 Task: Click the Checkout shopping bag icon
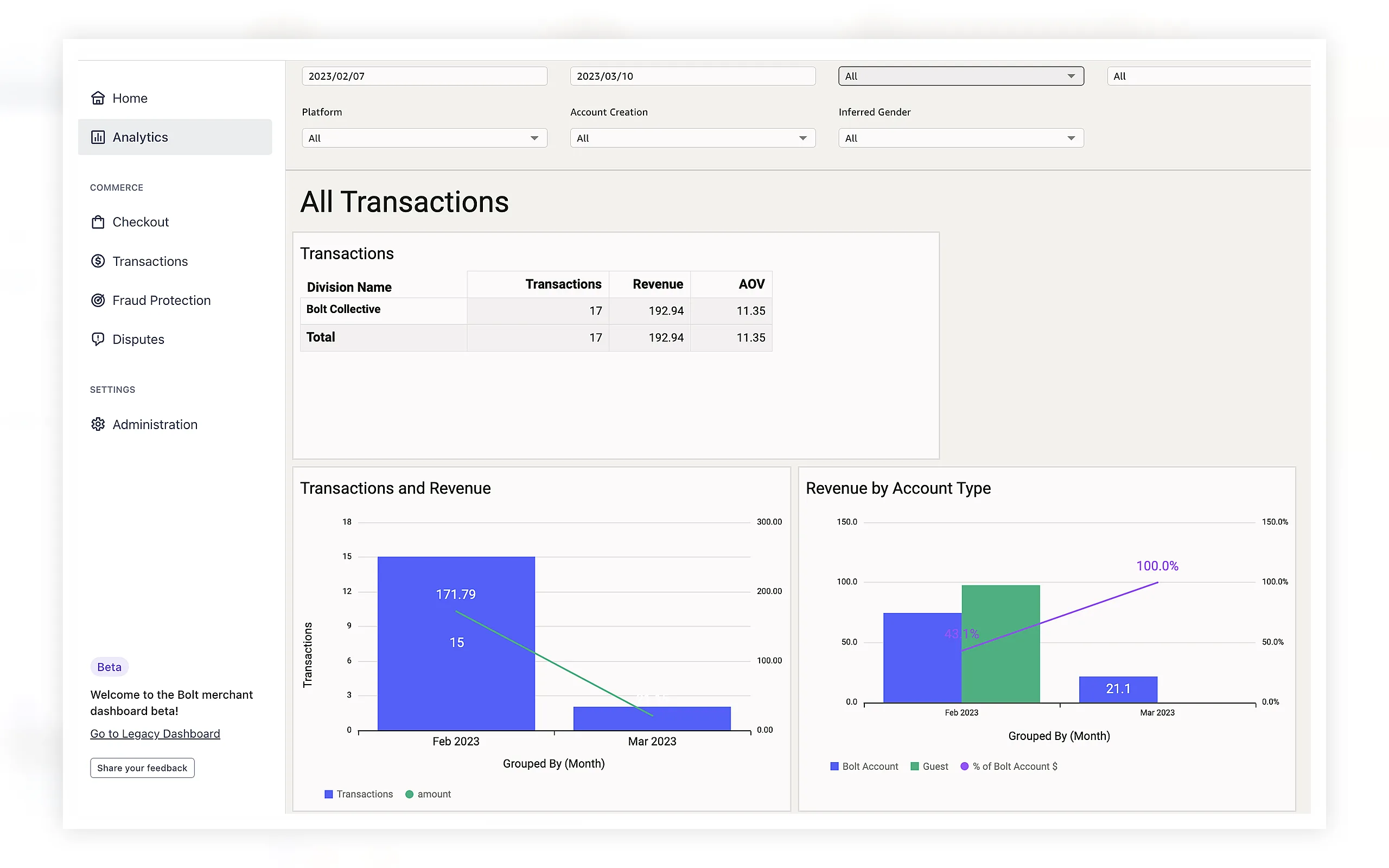click(98, 222)
